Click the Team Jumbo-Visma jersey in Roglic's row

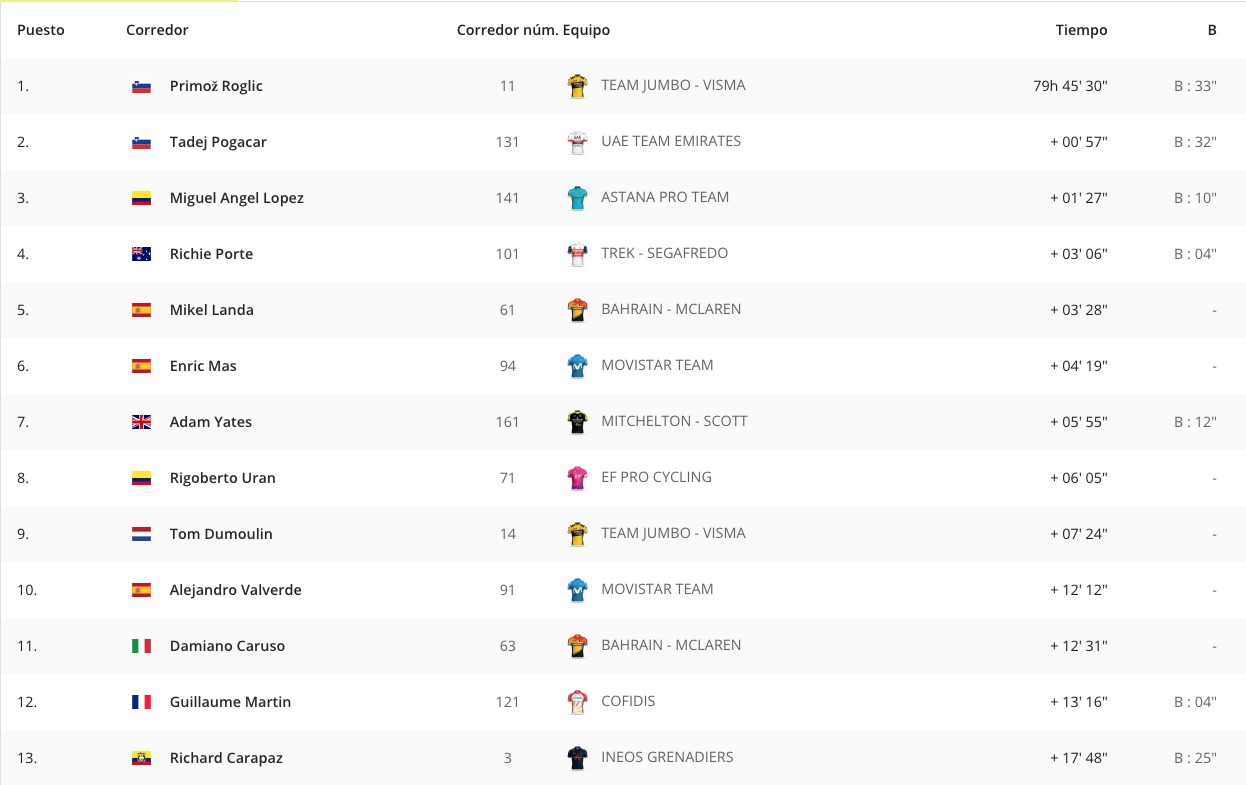pos(577,86)
